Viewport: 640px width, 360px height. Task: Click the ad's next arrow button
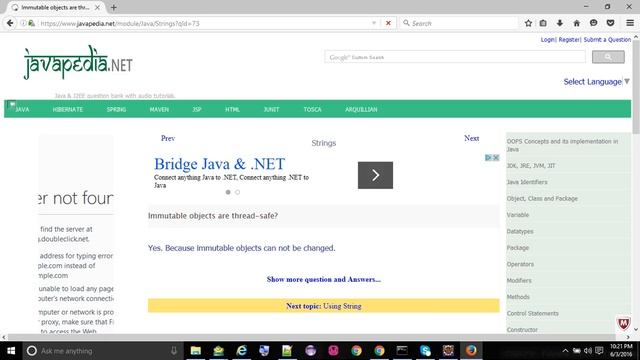[376, 175]
